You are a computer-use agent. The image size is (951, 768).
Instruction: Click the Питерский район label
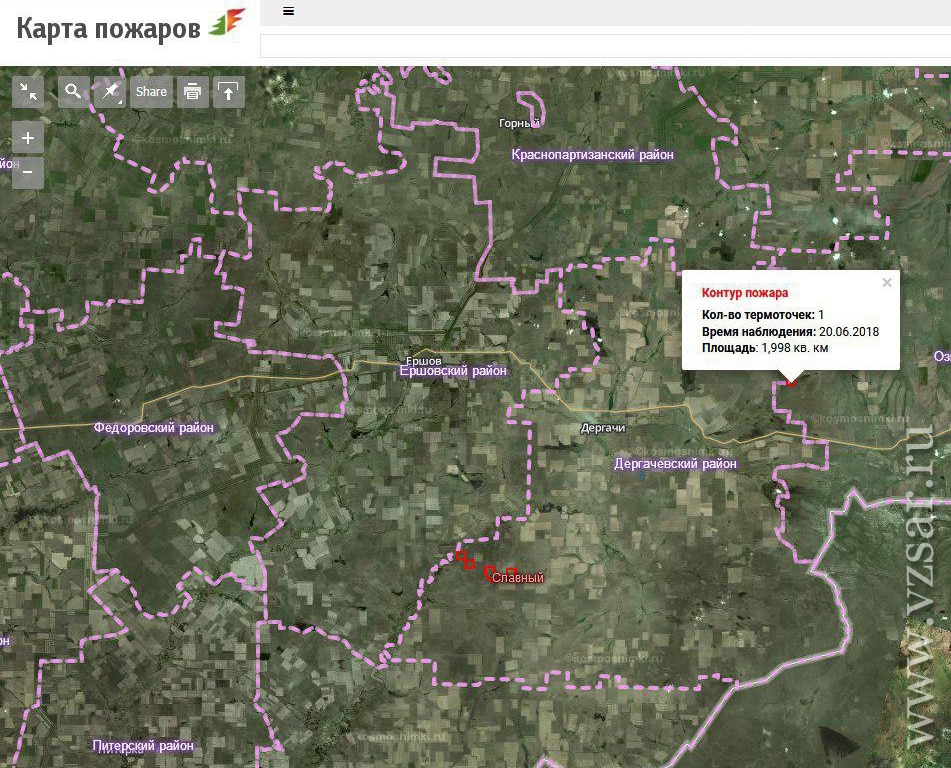(x=143, y=746)
